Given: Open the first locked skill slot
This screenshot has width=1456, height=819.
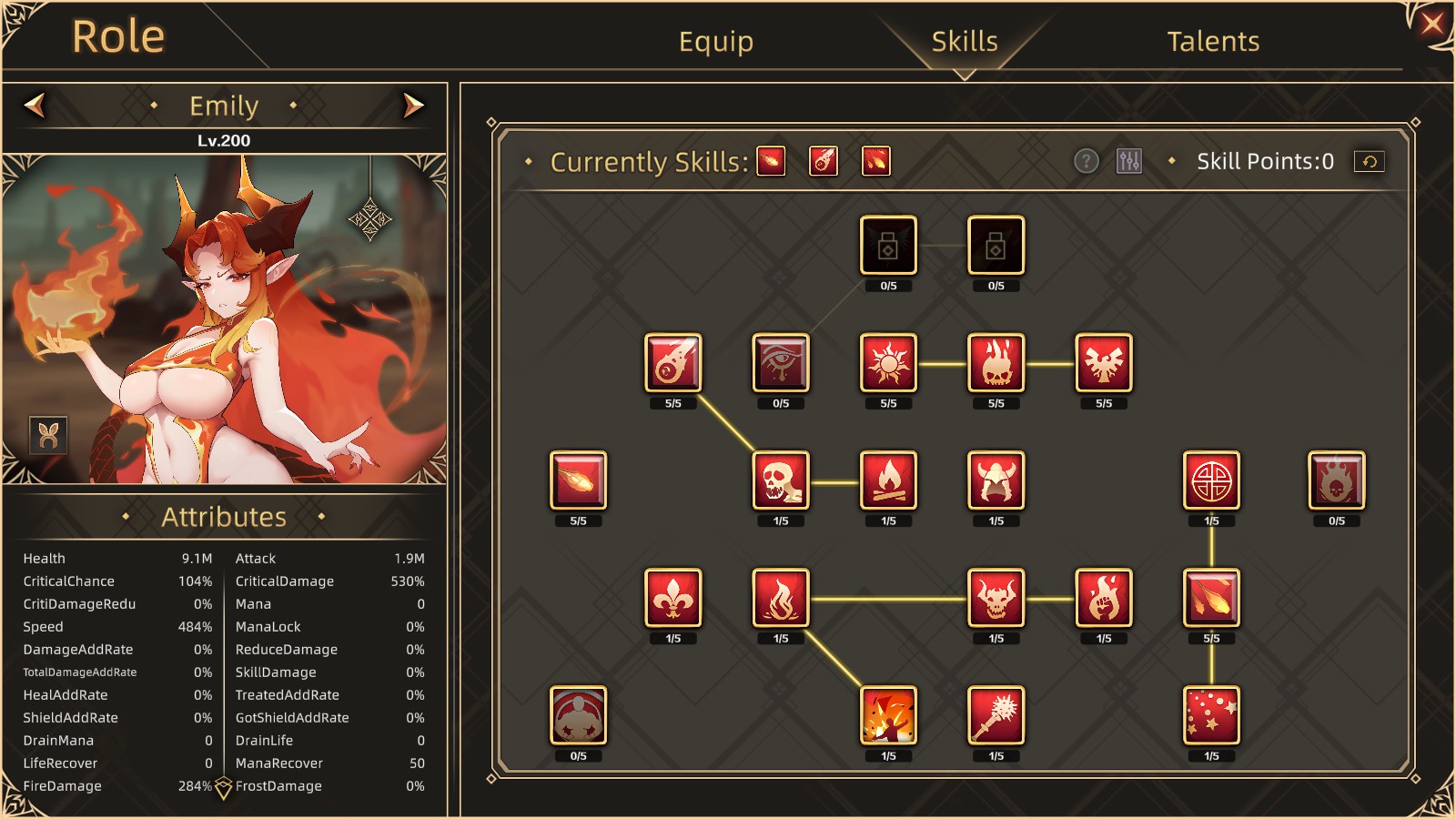Looking at the screenshot, I should 888,245.
